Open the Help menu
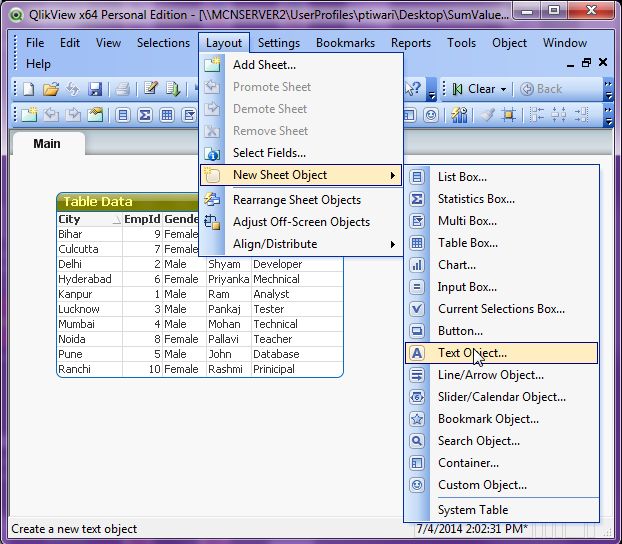 pos(38,64)
